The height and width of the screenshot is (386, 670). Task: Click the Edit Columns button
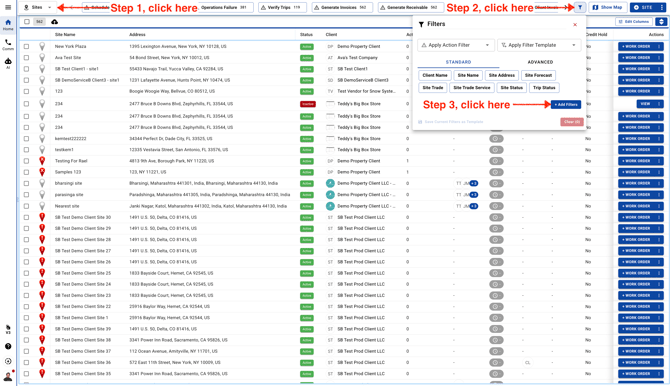634,22
